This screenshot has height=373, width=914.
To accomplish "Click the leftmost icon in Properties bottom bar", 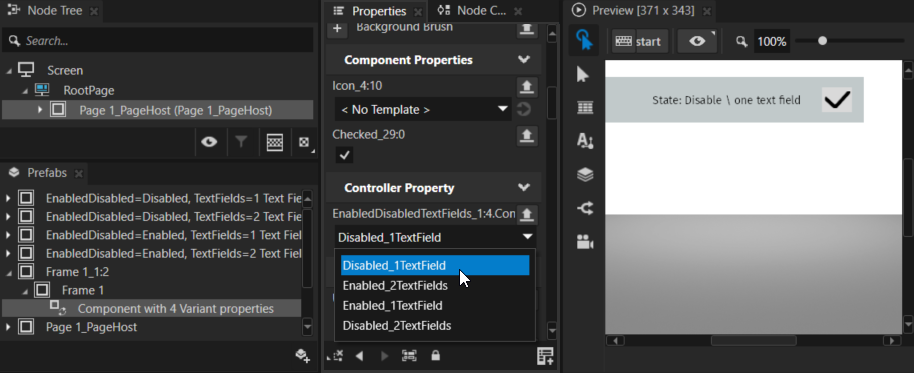I will [x=336, y=356].
